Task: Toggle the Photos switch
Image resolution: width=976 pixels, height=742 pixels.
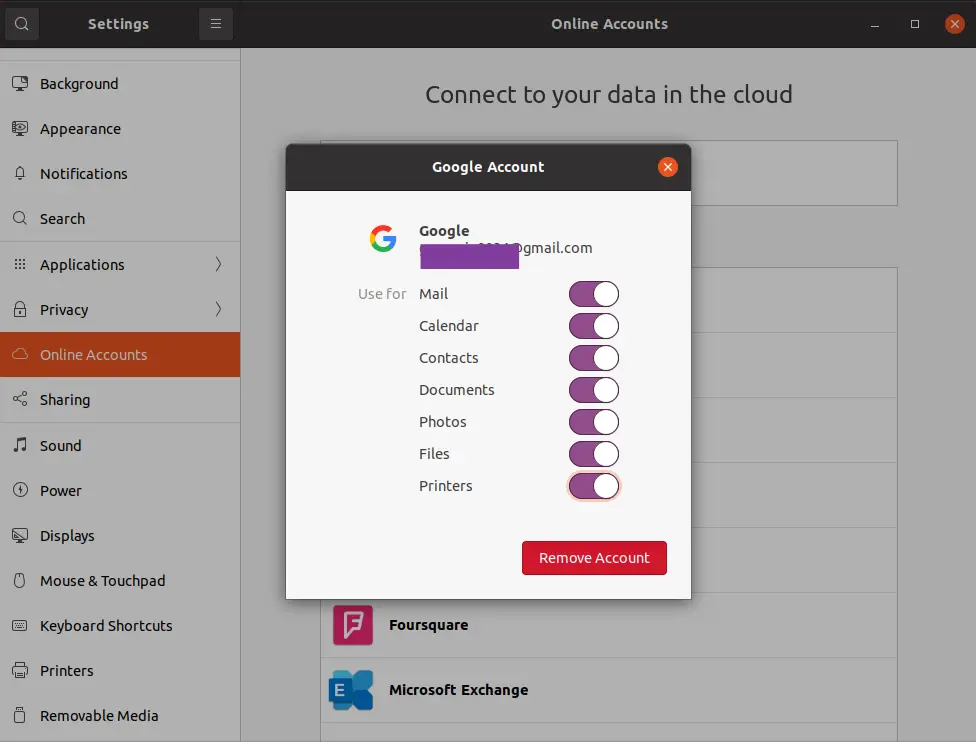Action: [x=594, y=421]
